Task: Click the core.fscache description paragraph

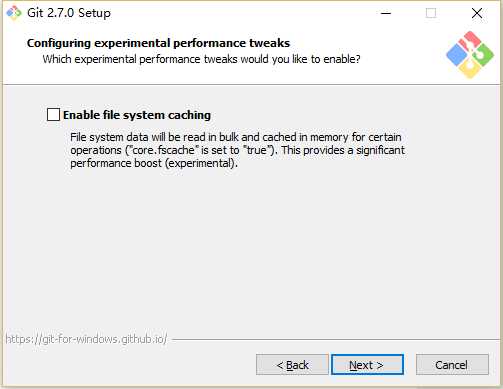Action: [237, 150]
